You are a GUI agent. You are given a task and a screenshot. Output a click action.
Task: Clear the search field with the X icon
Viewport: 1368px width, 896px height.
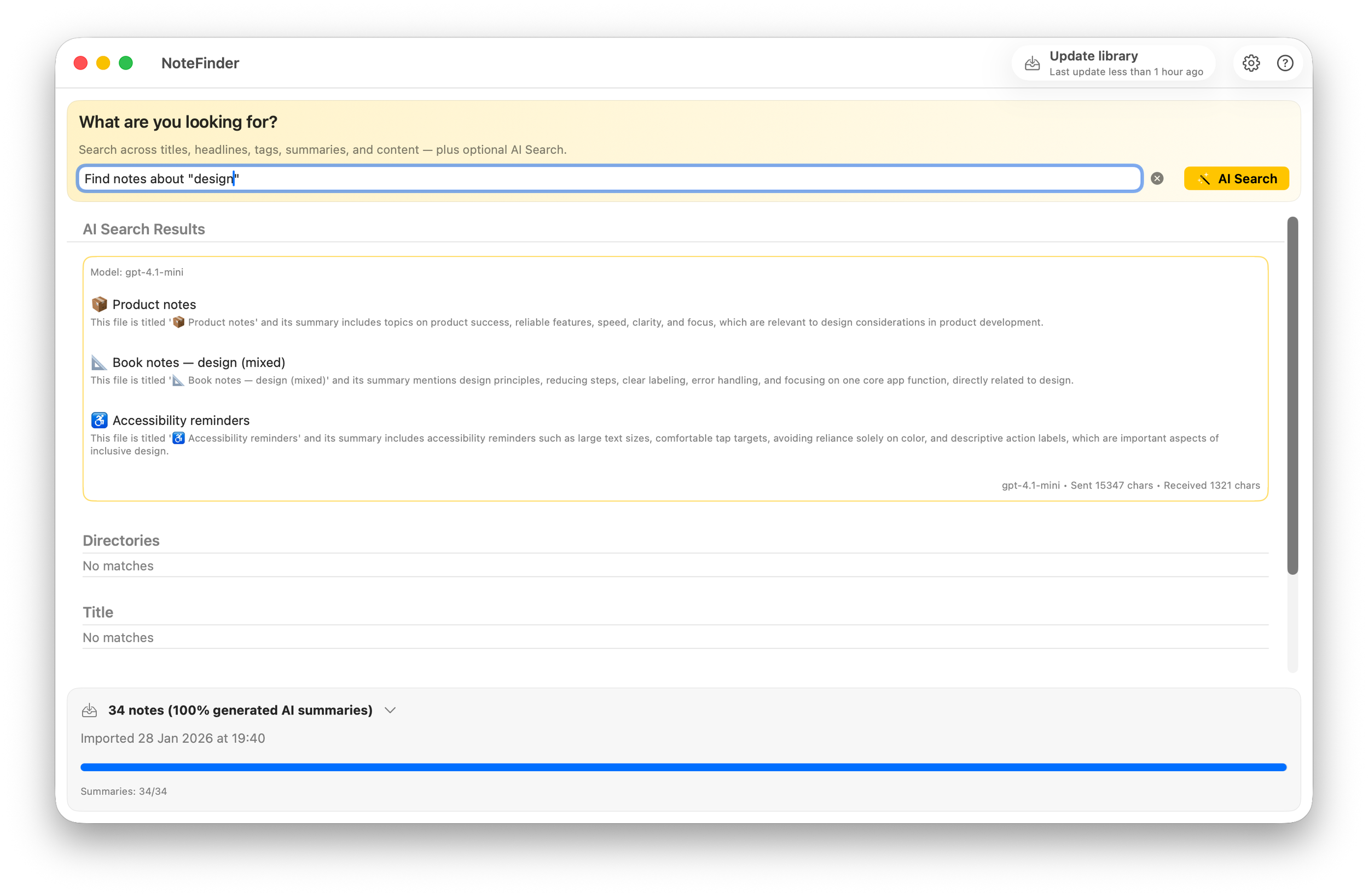click(x=1157, y=179)
